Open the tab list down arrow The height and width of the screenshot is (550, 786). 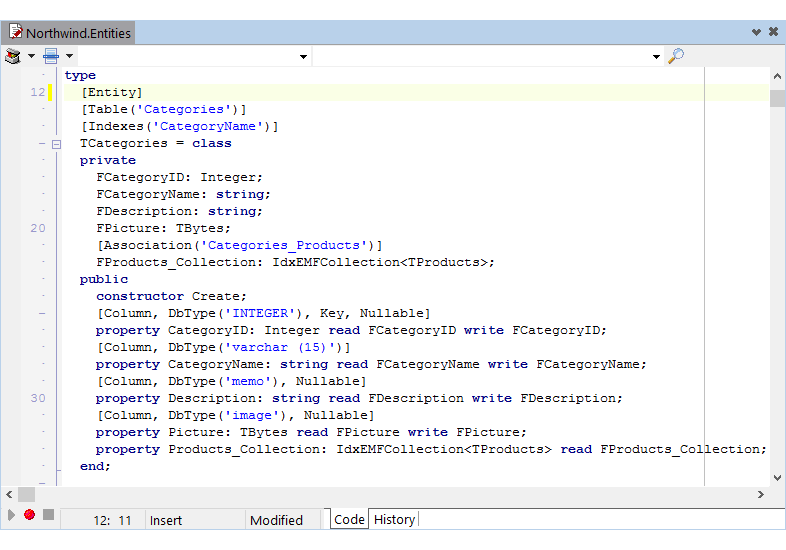click(x=756, y=32)
